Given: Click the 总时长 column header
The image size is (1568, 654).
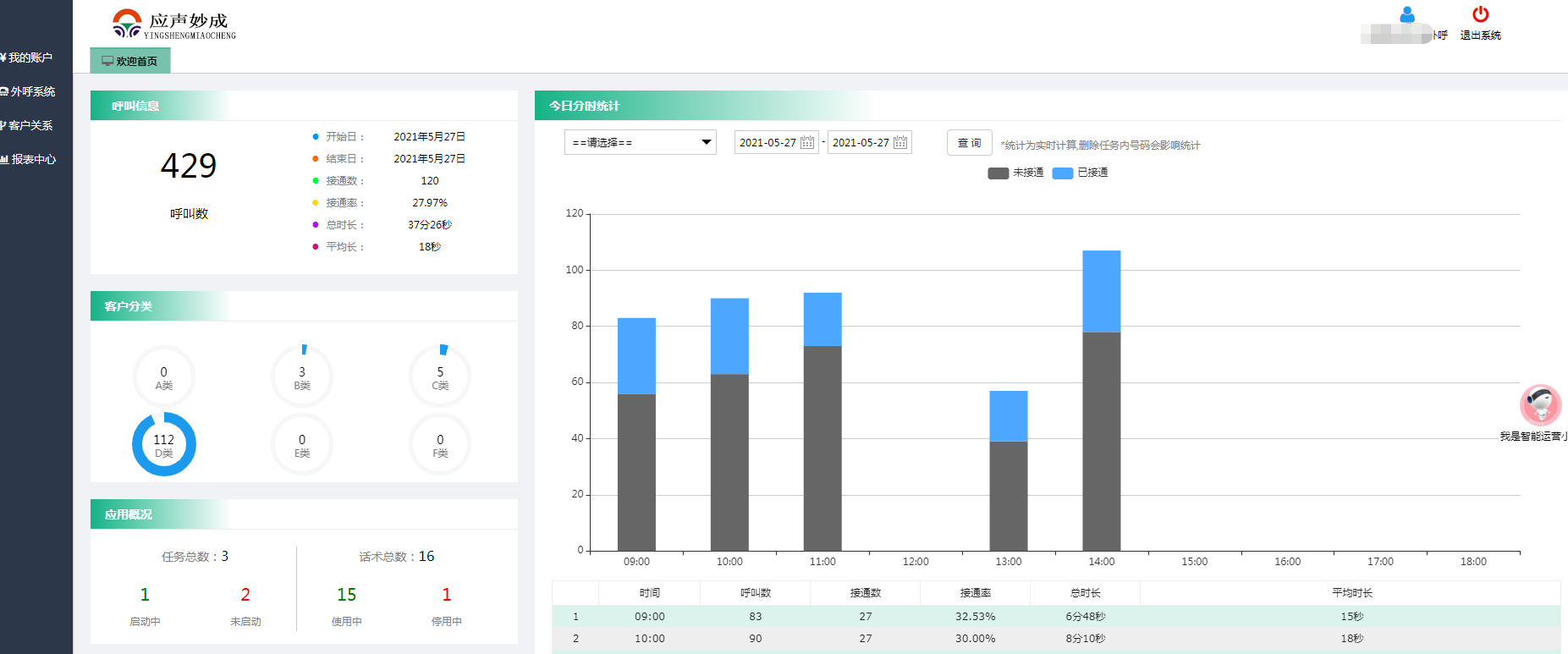Looking at the screenshot, I should pyautogui.click(x=1086, y=593).
